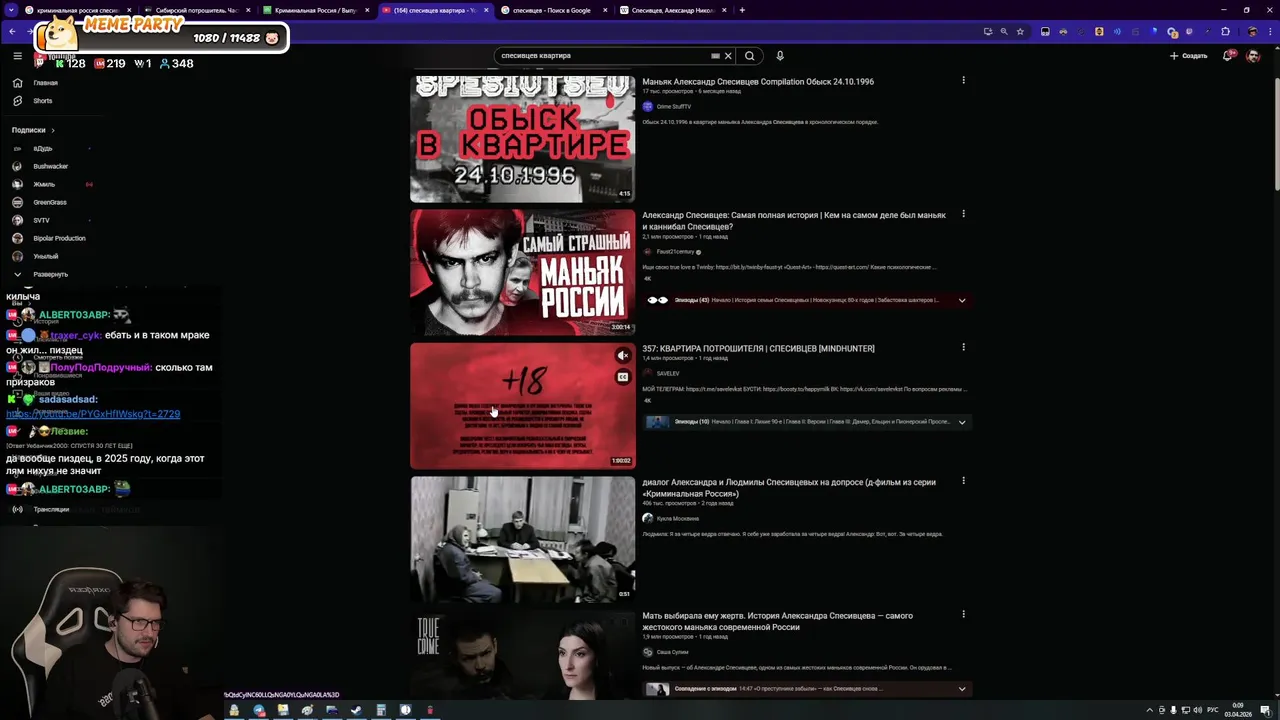Open the YouTube hamburger guide menu

(x=17, y=56)
